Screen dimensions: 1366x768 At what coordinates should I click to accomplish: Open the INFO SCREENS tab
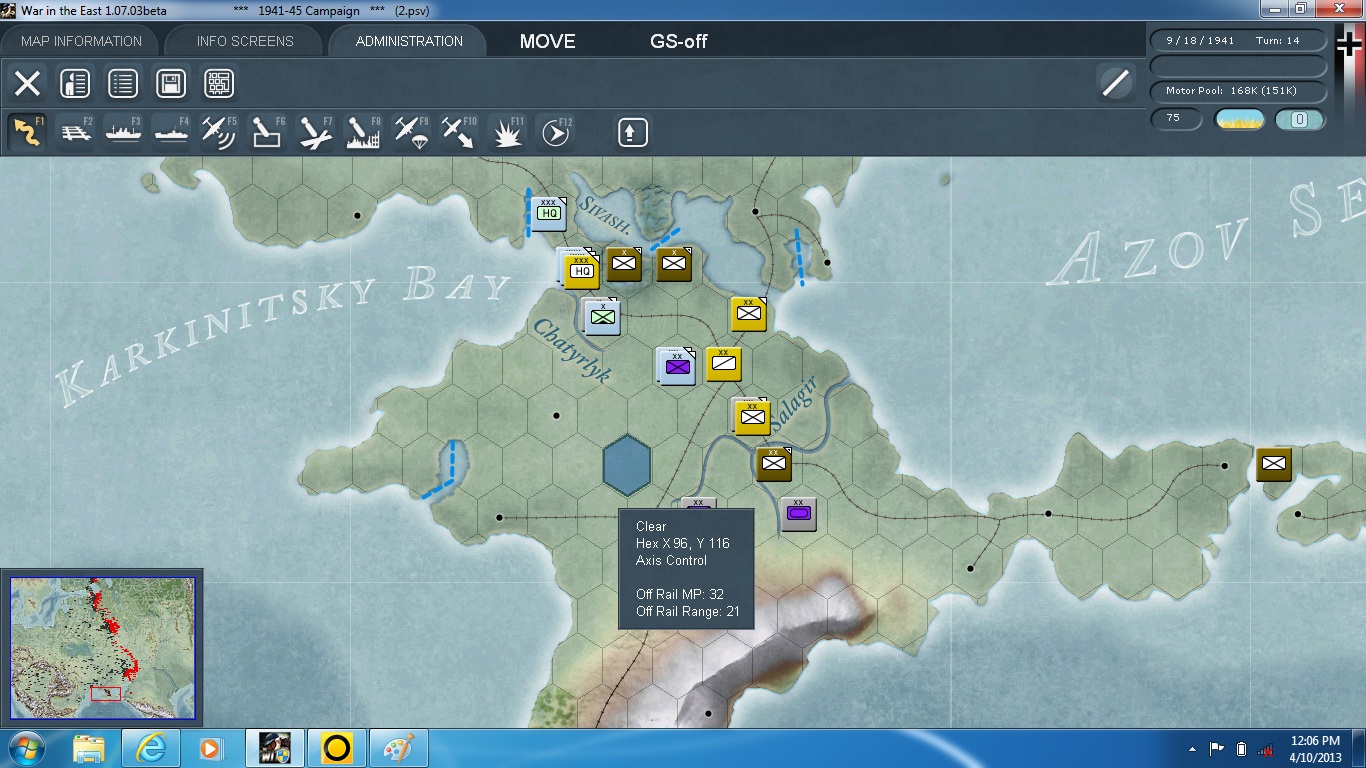[245, 41]
